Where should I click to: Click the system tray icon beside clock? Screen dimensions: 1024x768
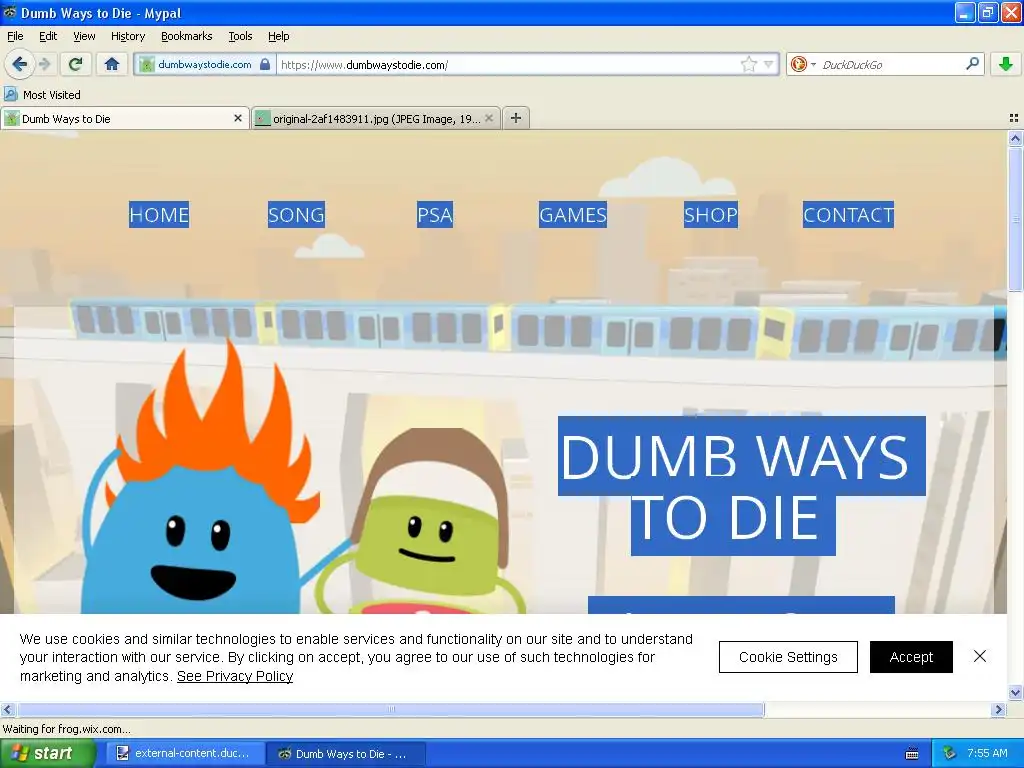949,754
